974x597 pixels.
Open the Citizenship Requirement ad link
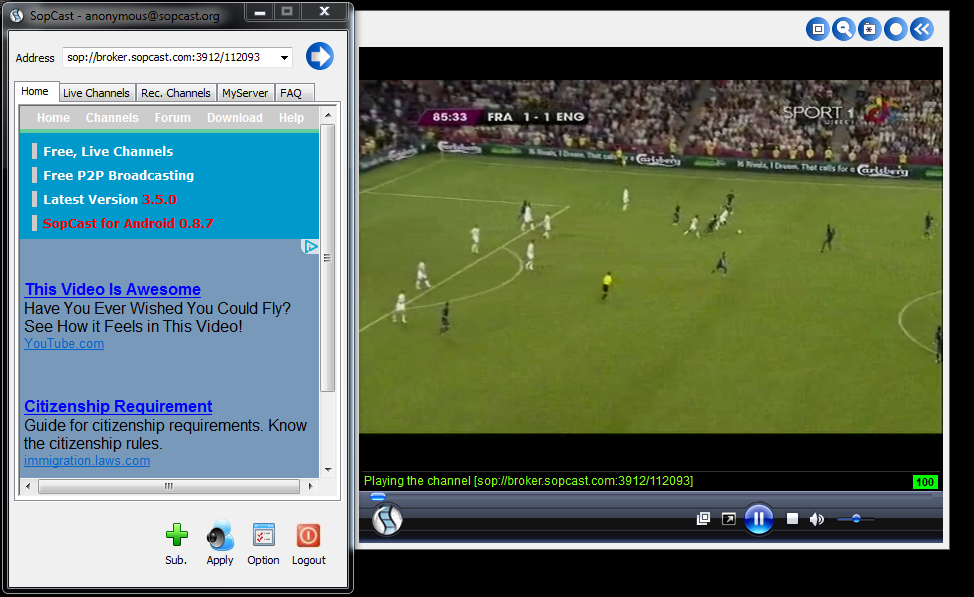point(118,406)
